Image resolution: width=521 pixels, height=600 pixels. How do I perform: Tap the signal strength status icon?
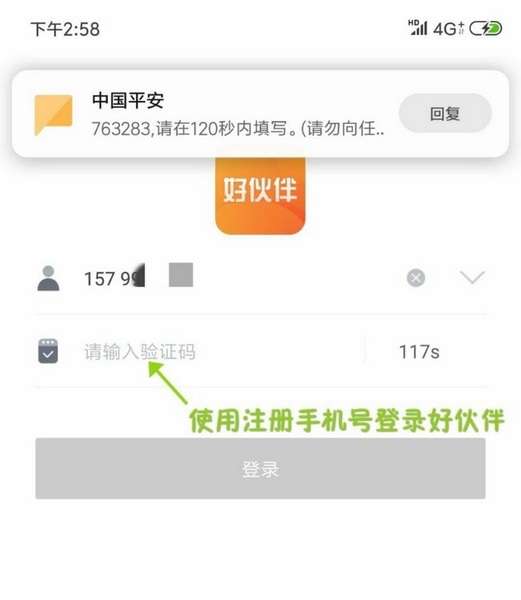418,28
